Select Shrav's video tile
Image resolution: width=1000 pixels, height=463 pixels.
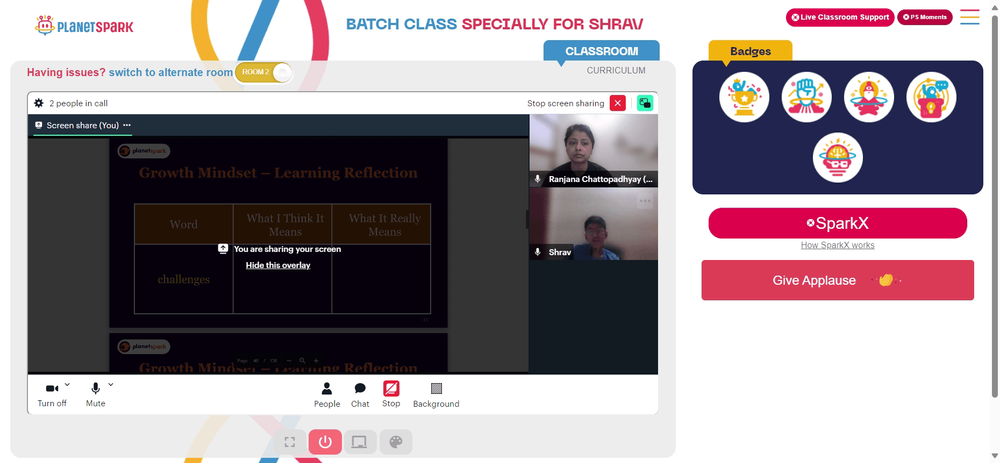[594, 224]
